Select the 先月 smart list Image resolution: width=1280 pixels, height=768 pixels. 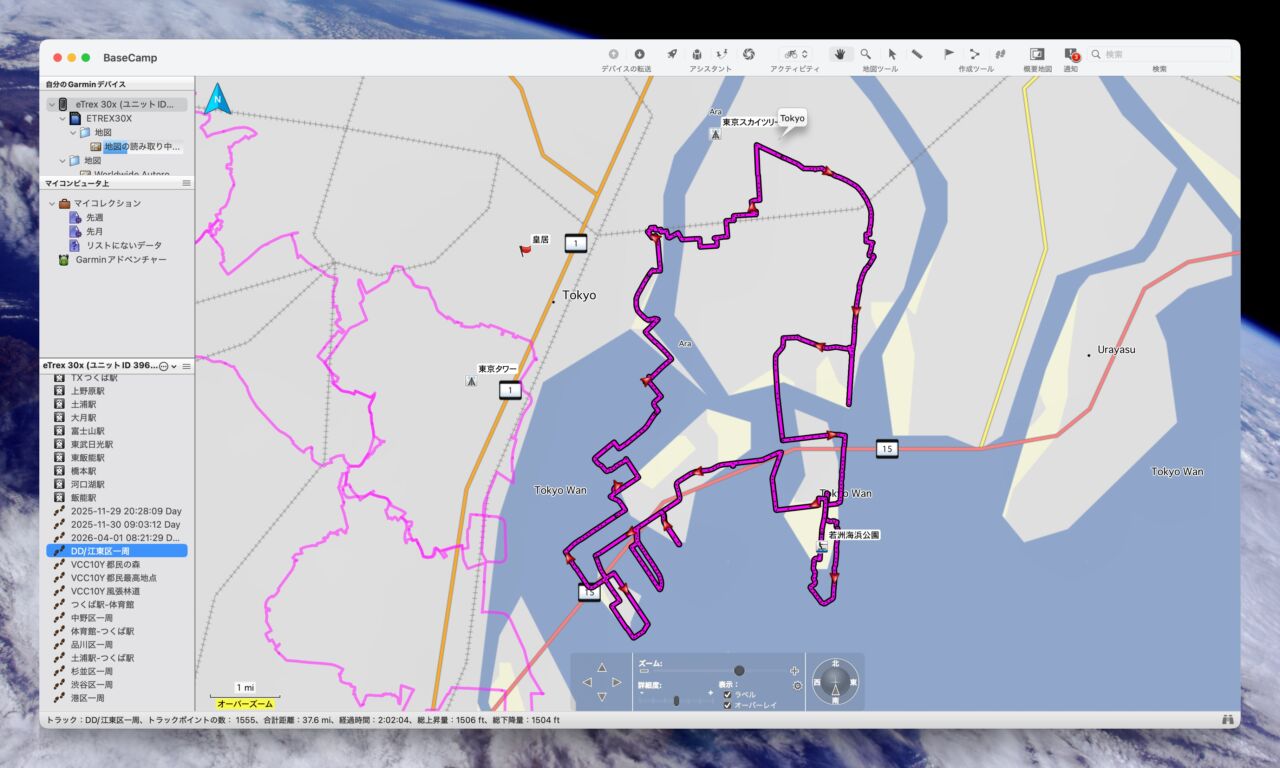[95, 231]
